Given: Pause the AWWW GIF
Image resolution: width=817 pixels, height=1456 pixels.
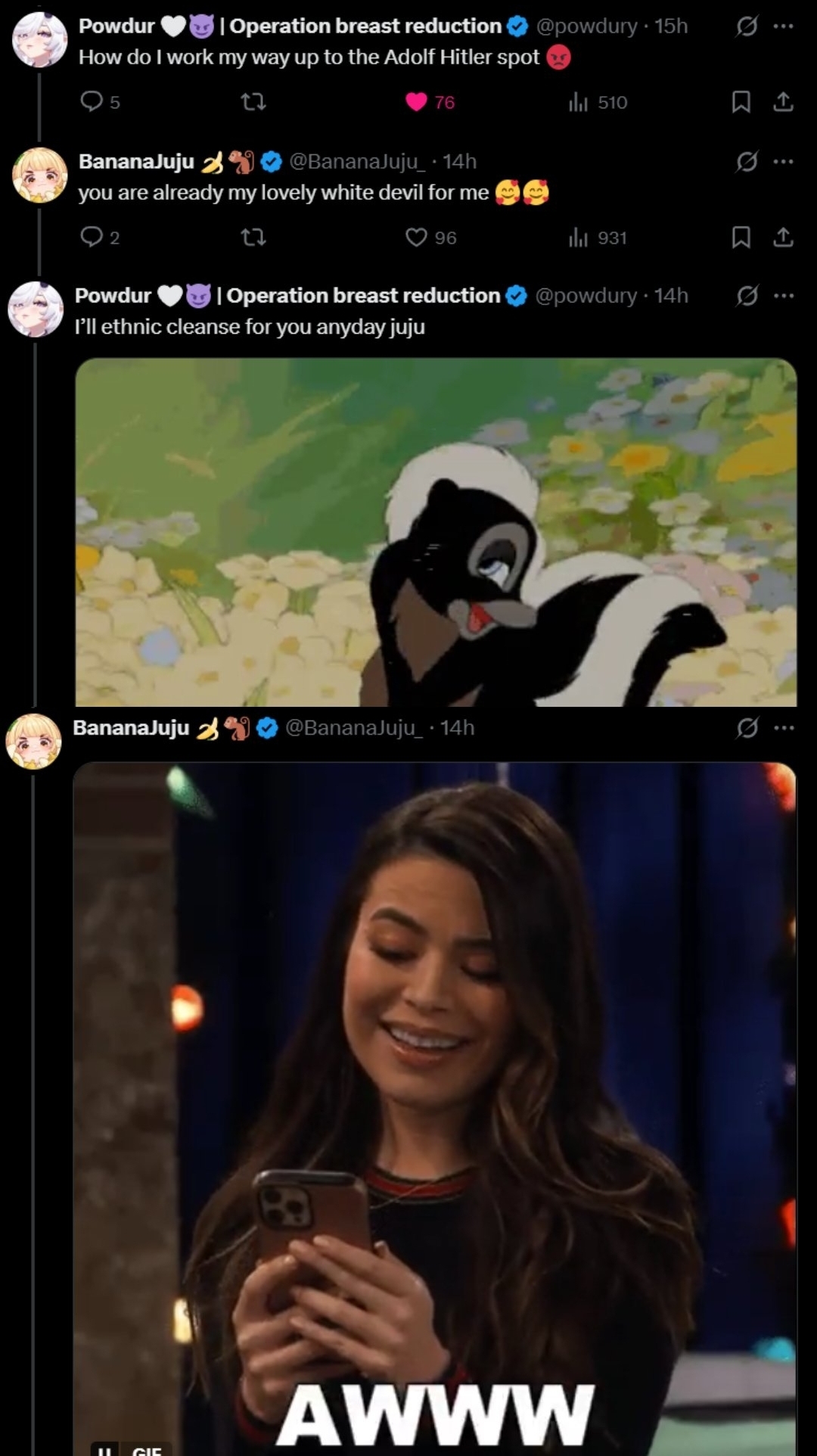Looking at the screenshot, I should tap(101, 1449).
